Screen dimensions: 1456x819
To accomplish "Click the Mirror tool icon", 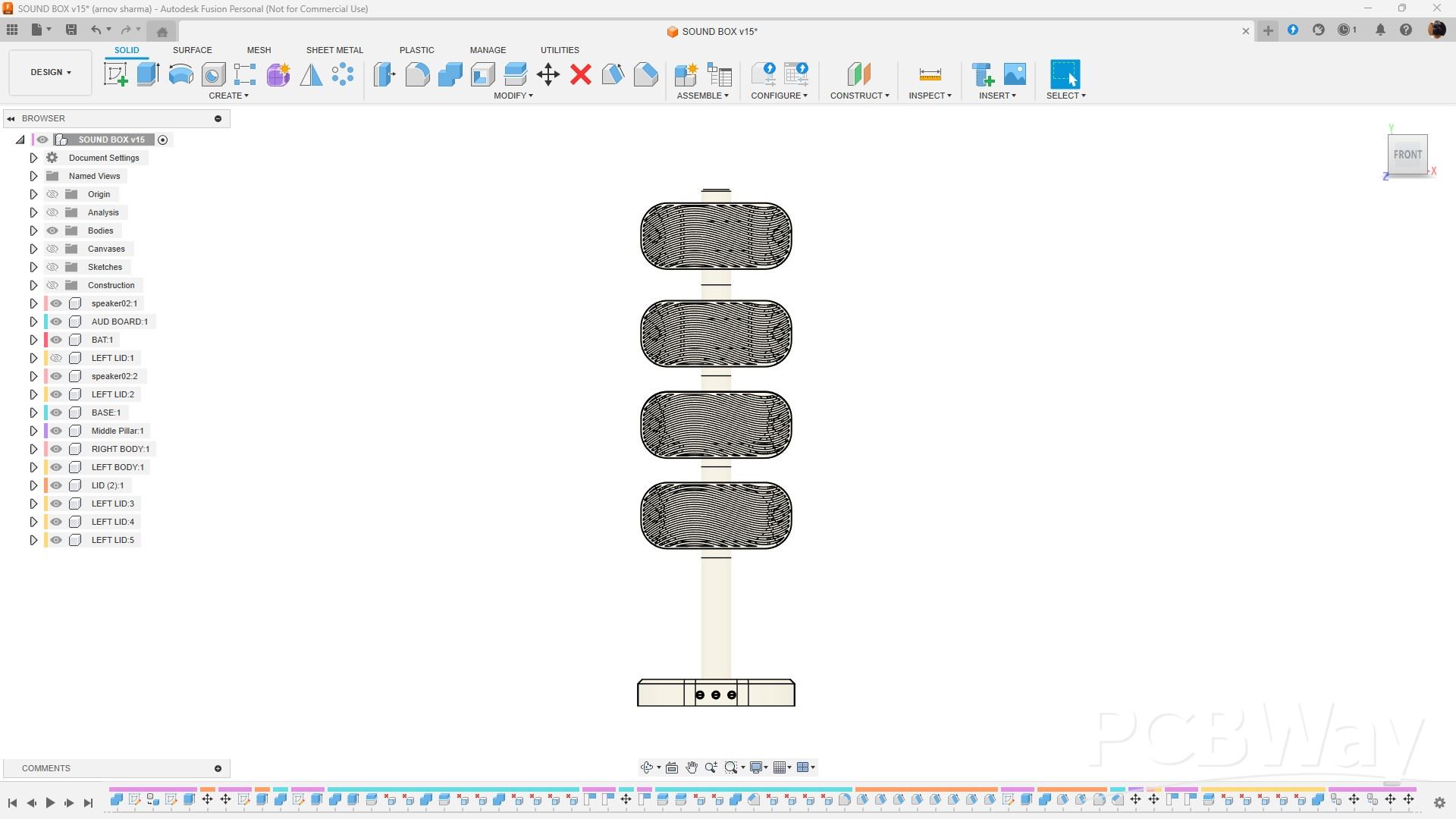I will 311,74.
